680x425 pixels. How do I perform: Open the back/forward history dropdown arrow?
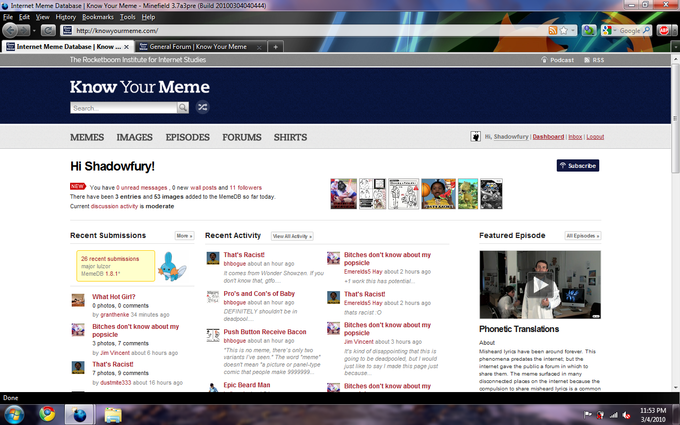coord(34,31)
